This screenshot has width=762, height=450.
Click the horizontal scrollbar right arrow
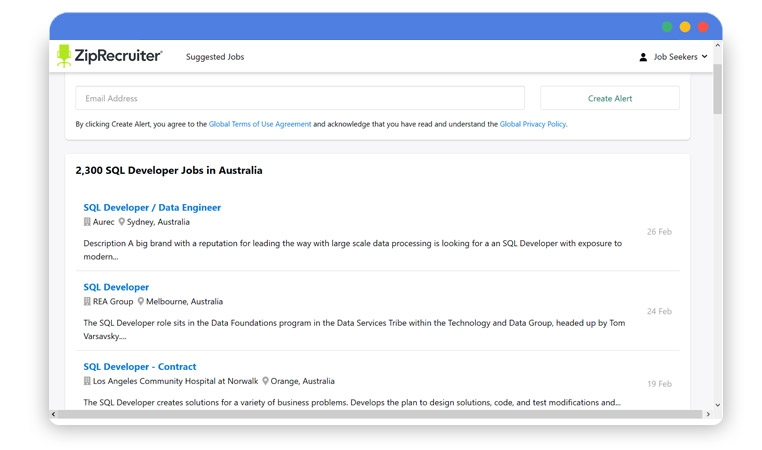[708, 413]
